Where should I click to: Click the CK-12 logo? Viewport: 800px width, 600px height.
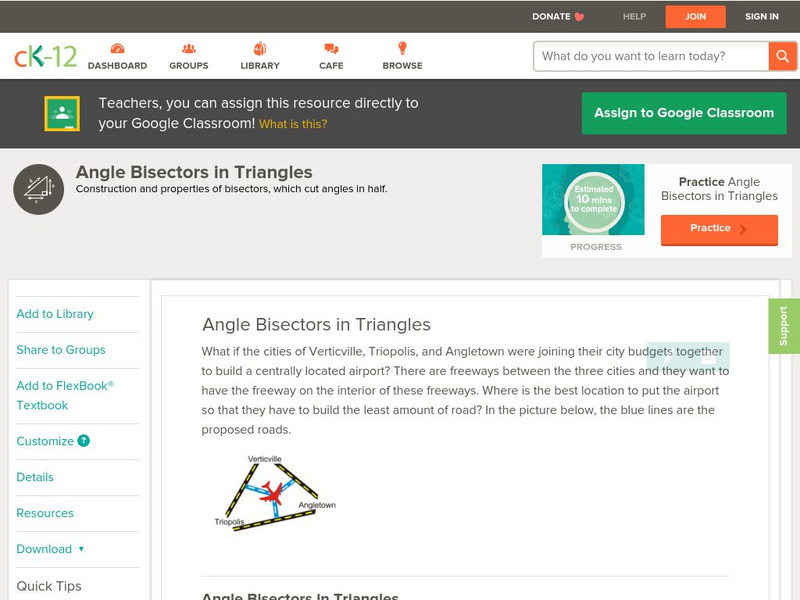[45, 56]
